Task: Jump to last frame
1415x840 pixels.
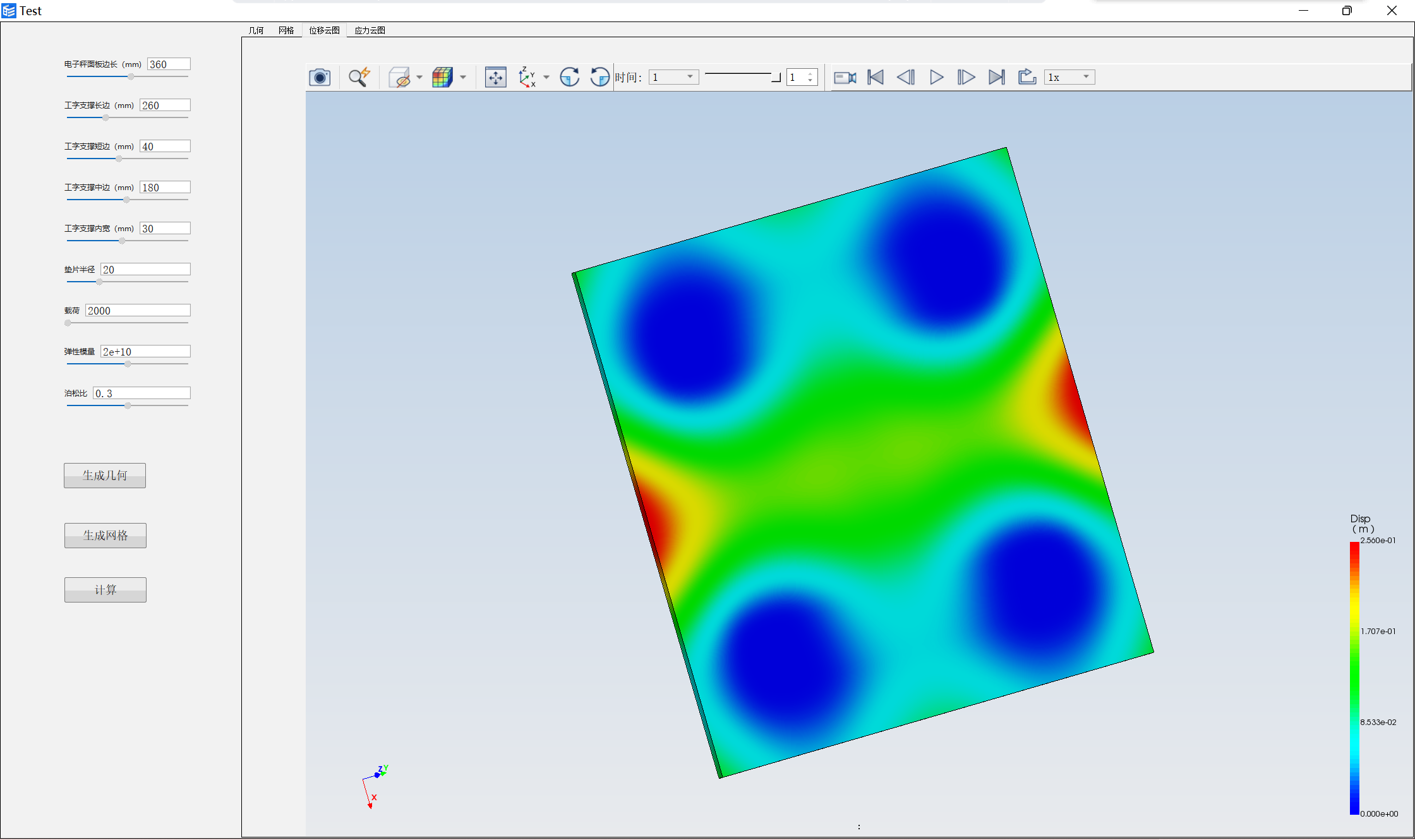Action: coord(997,77)
